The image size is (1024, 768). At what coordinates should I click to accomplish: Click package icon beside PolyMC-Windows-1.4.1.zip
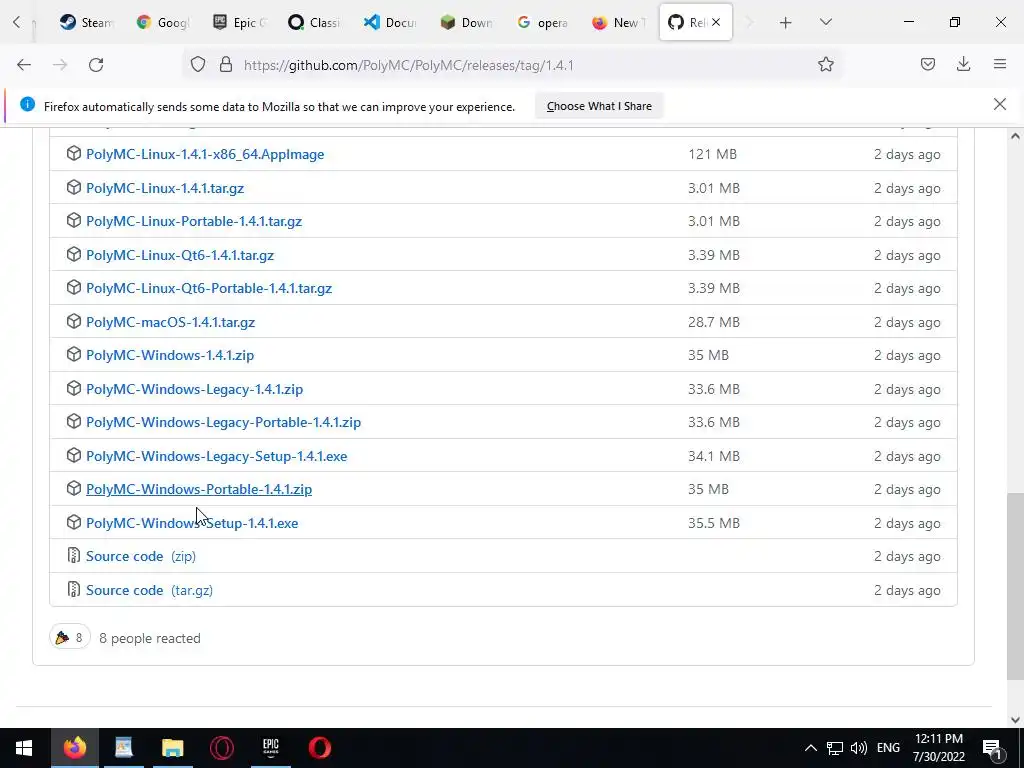point(74,355)
